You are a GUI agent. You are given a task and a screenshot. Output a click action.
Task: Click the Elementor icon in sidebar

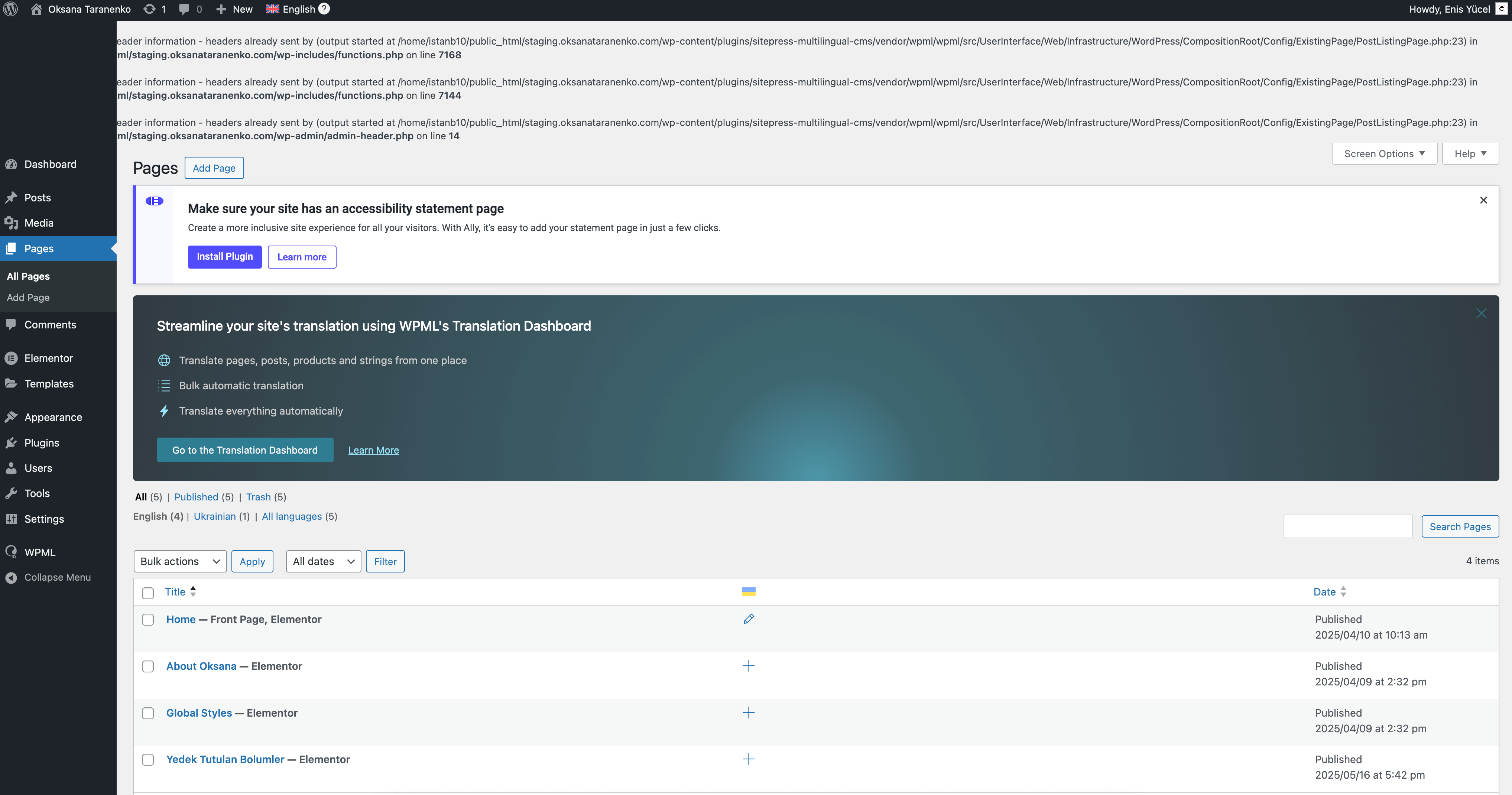(11, 358)
